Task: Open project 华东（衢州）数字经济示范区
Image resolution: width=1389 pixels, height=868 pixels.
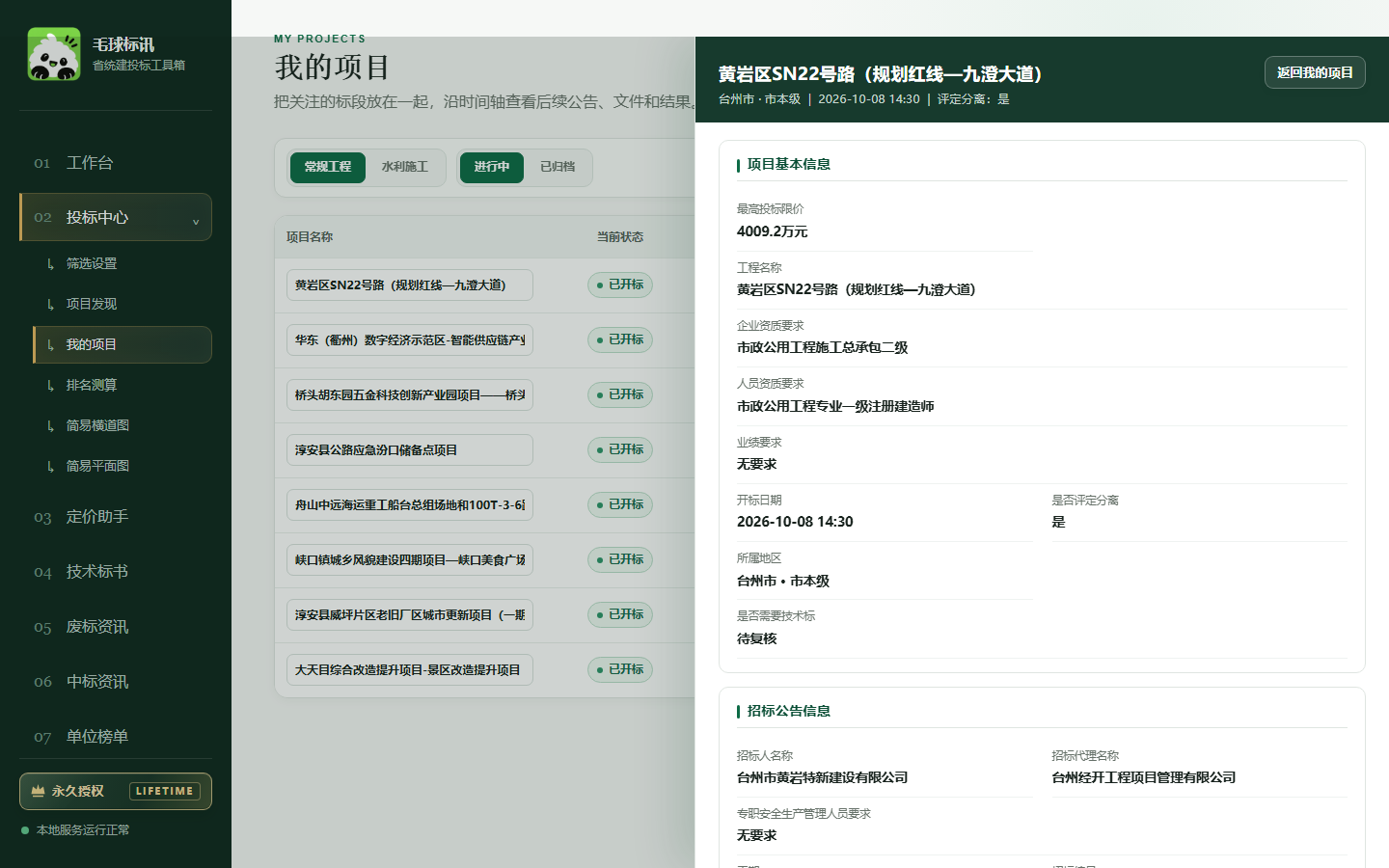Action: tap(410, 340)
